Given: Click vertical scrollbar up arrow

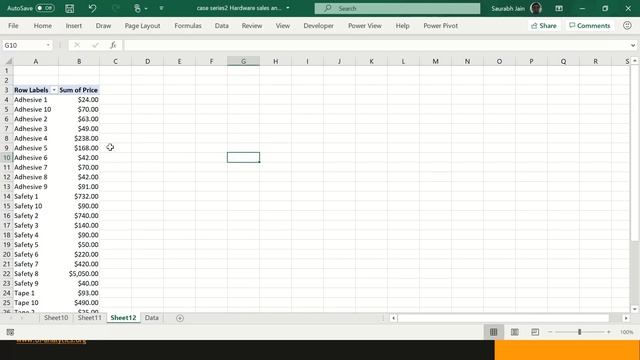Looking at the screenshot, I should 635,61.
